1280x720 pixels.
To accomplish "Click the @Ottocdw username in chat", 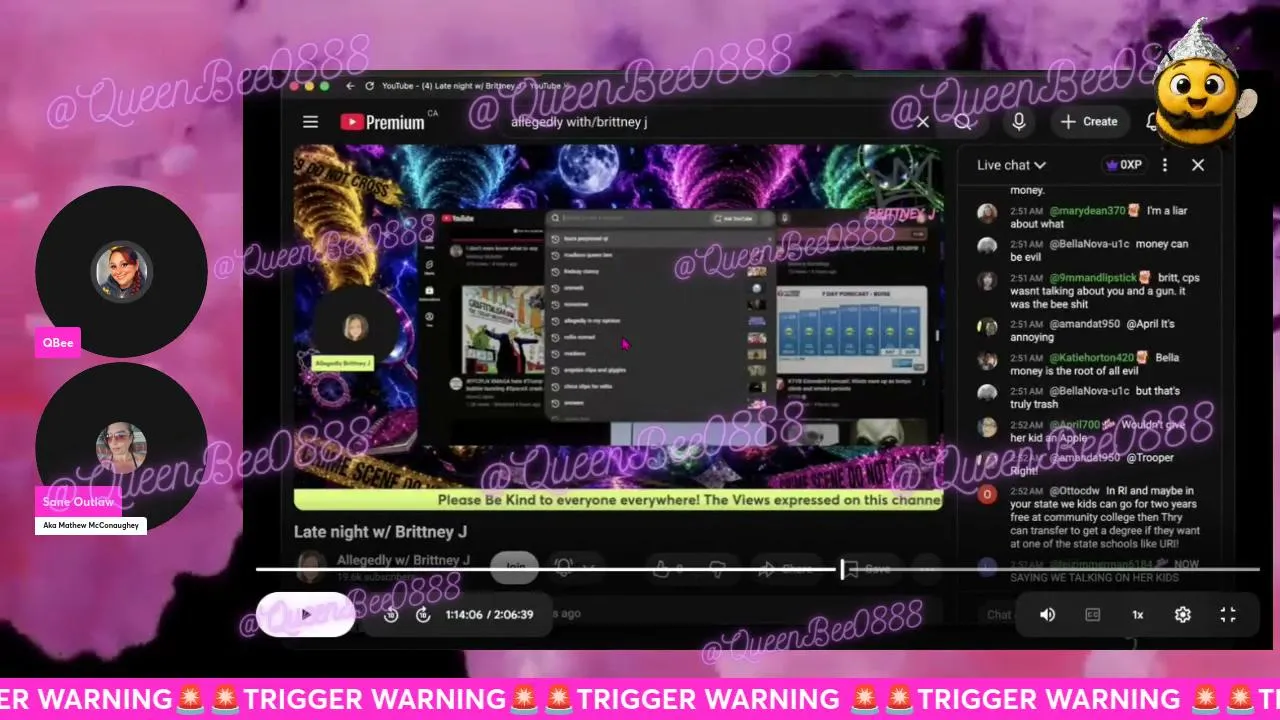I will (1074, 491).
